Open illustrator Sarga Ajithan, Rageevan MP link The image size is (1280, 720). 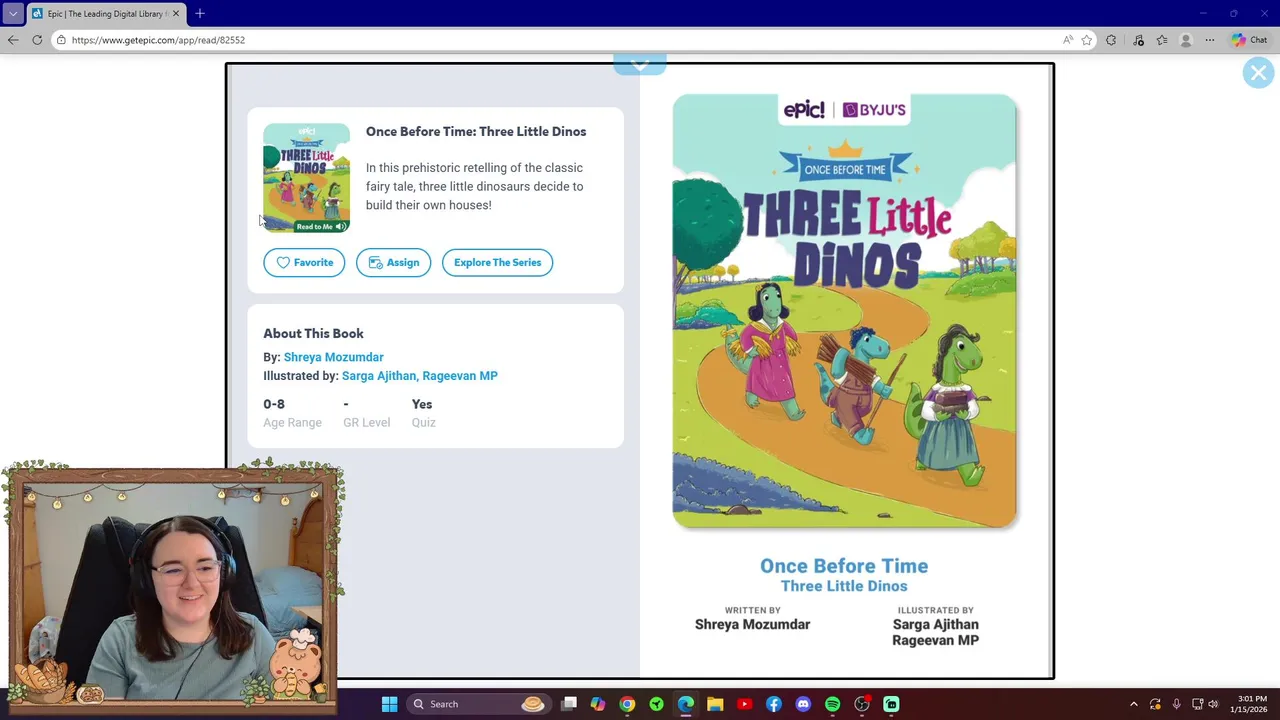coord(419,376)
